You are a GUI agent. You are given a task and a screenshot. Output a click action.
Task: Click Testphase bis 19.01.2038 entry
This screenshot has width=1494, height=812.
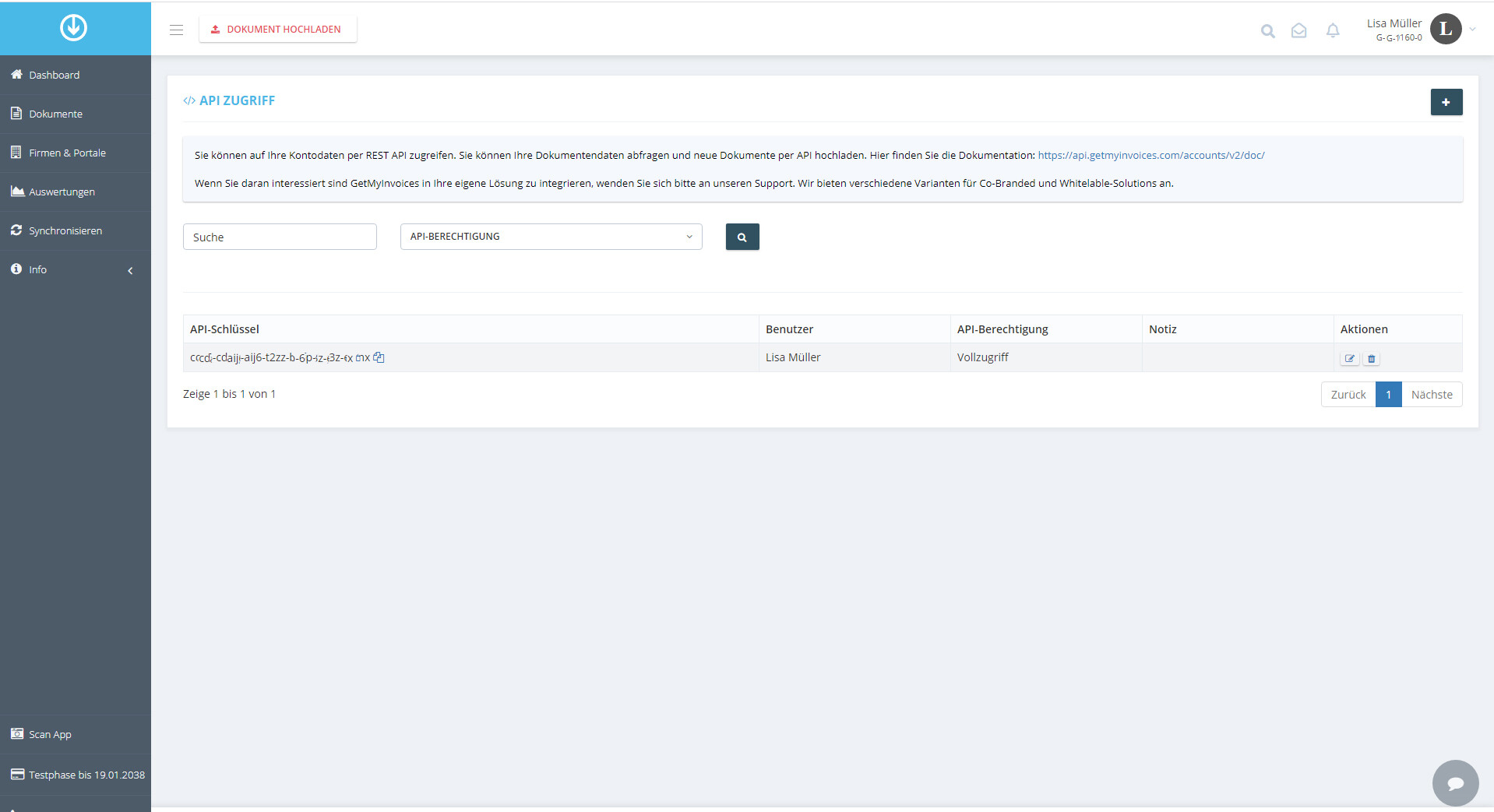76,775
